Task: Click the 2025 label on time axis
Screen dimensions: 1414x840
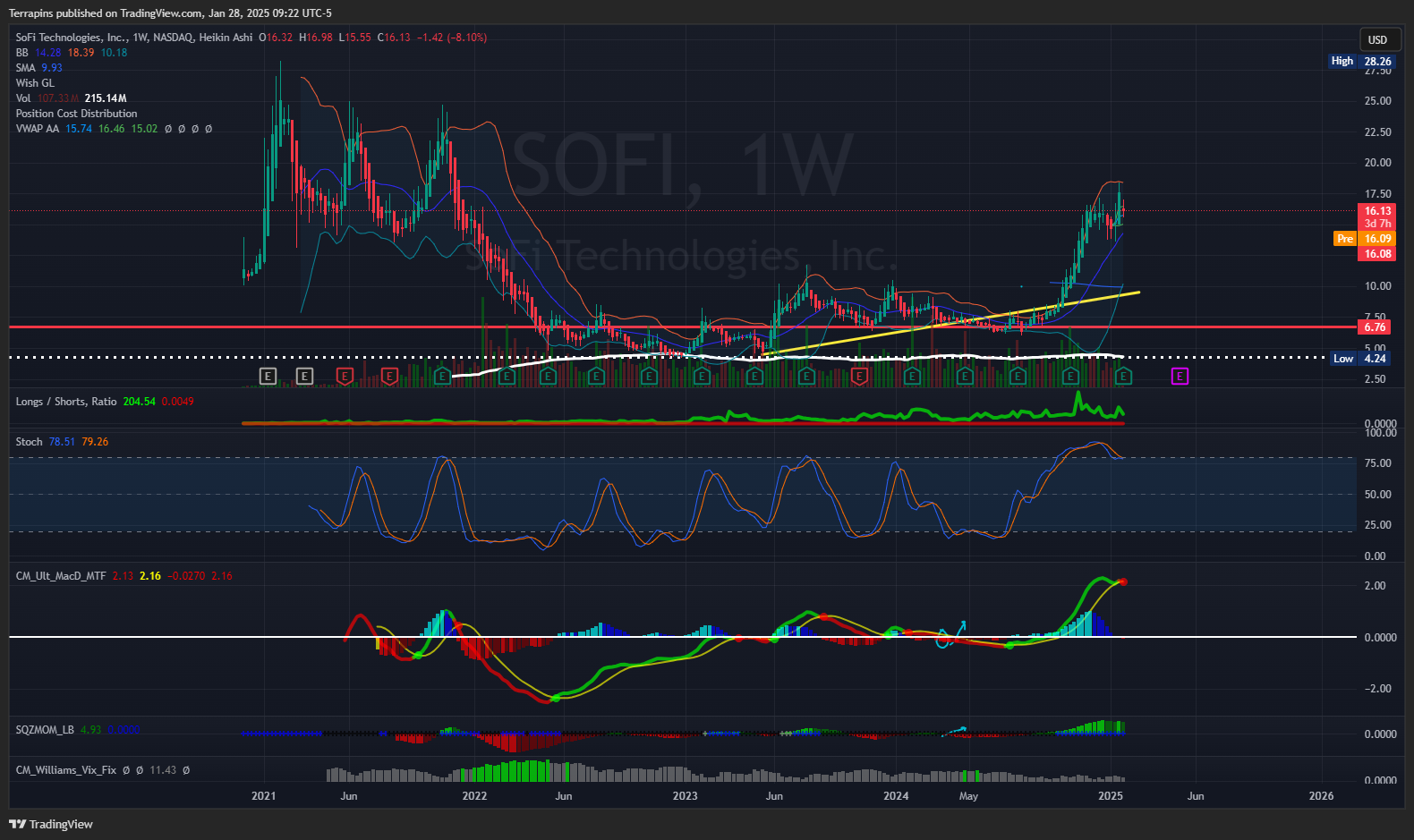Action: coord(1110,795)
